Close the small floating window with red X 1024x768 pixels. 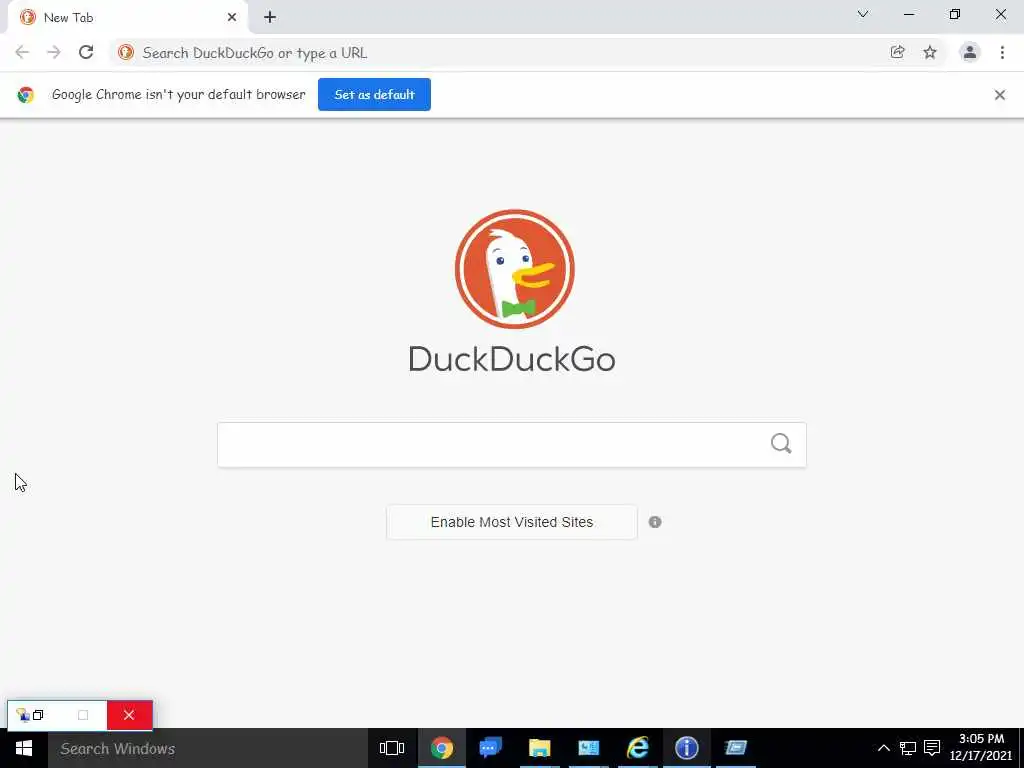pos(129,715)
